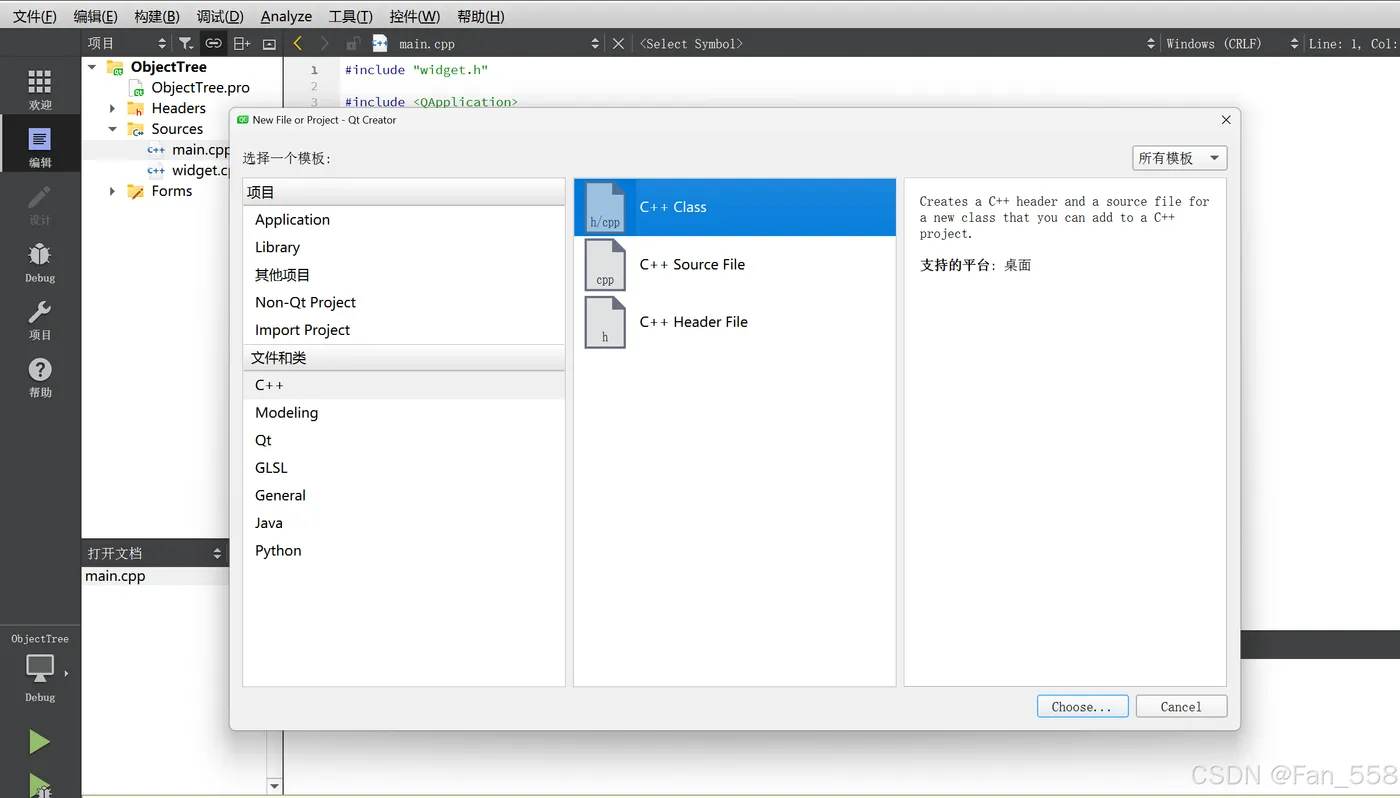Collapse the ObjectTree project node
Viewport: 1400px width, 798px height.
(92, 67)
